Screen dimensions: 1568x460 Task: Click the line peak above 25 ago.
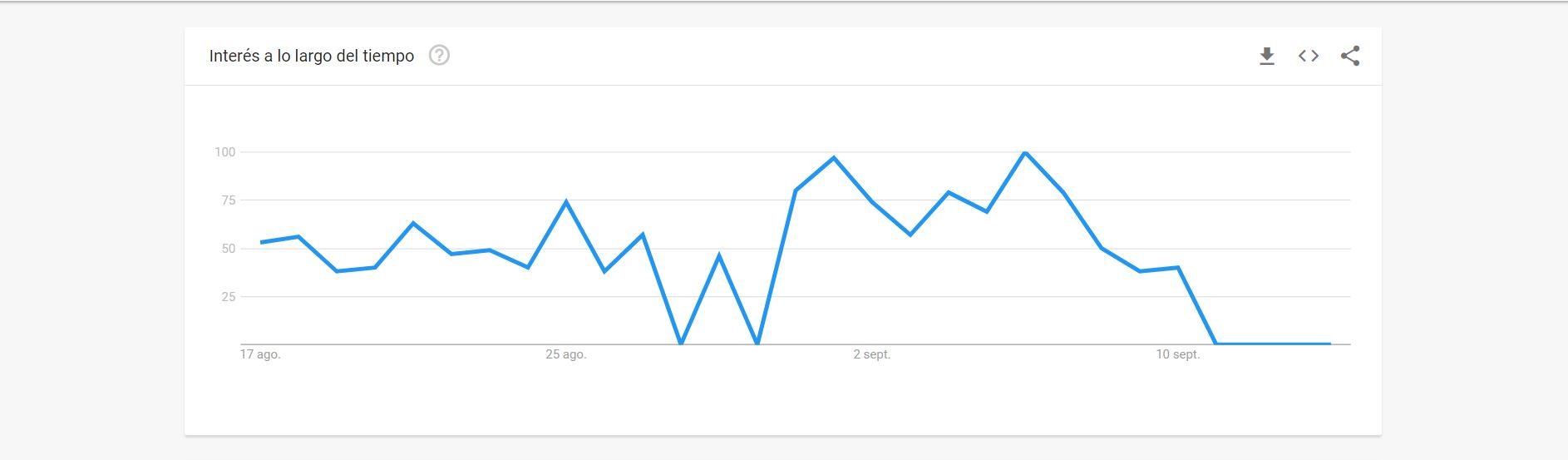(x=566, y=201)
